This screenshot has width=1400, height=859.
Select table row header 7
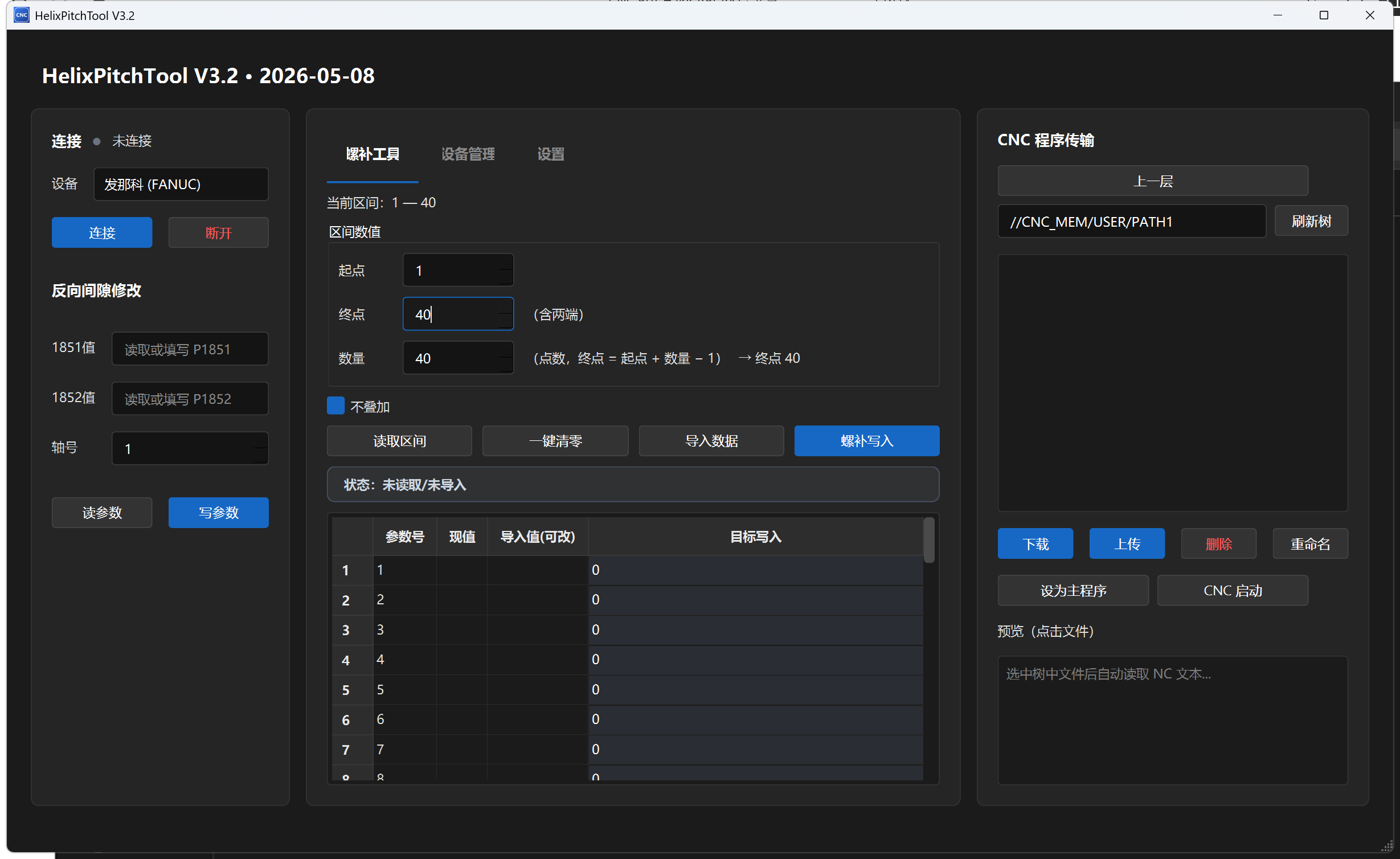pyautogui.click(x=352, y=750)
